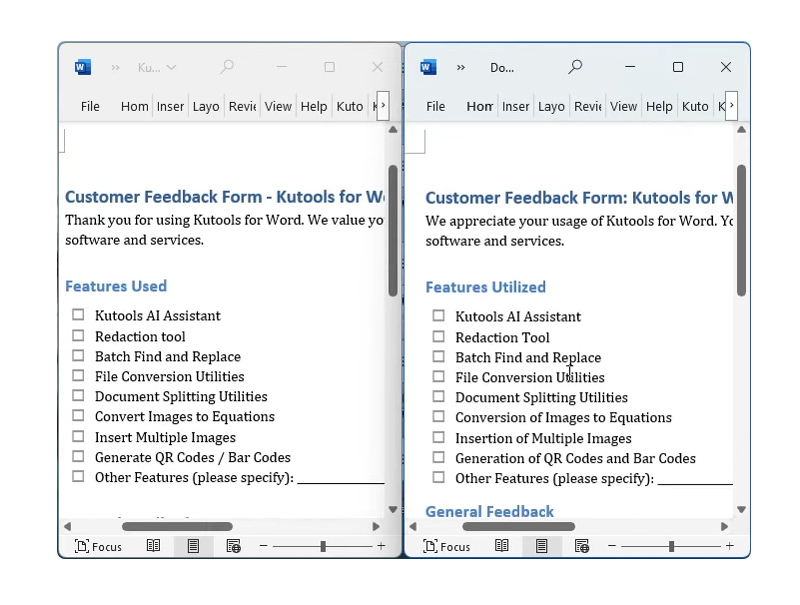Check Batch Find and Replace in left document
Viewport: 800px width, 605px height.
78,355
